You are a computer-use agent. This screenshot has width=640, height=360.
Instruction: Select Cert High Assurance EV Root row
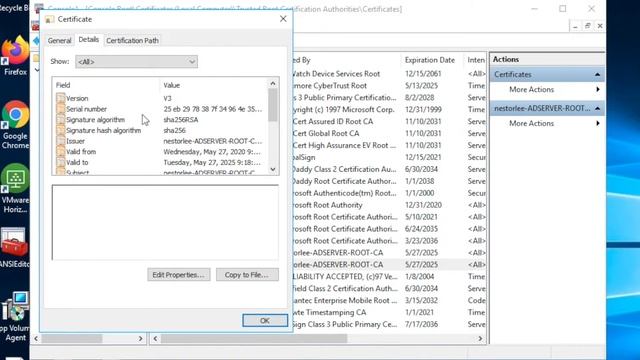pyautogui.click(x=389, y=145)
